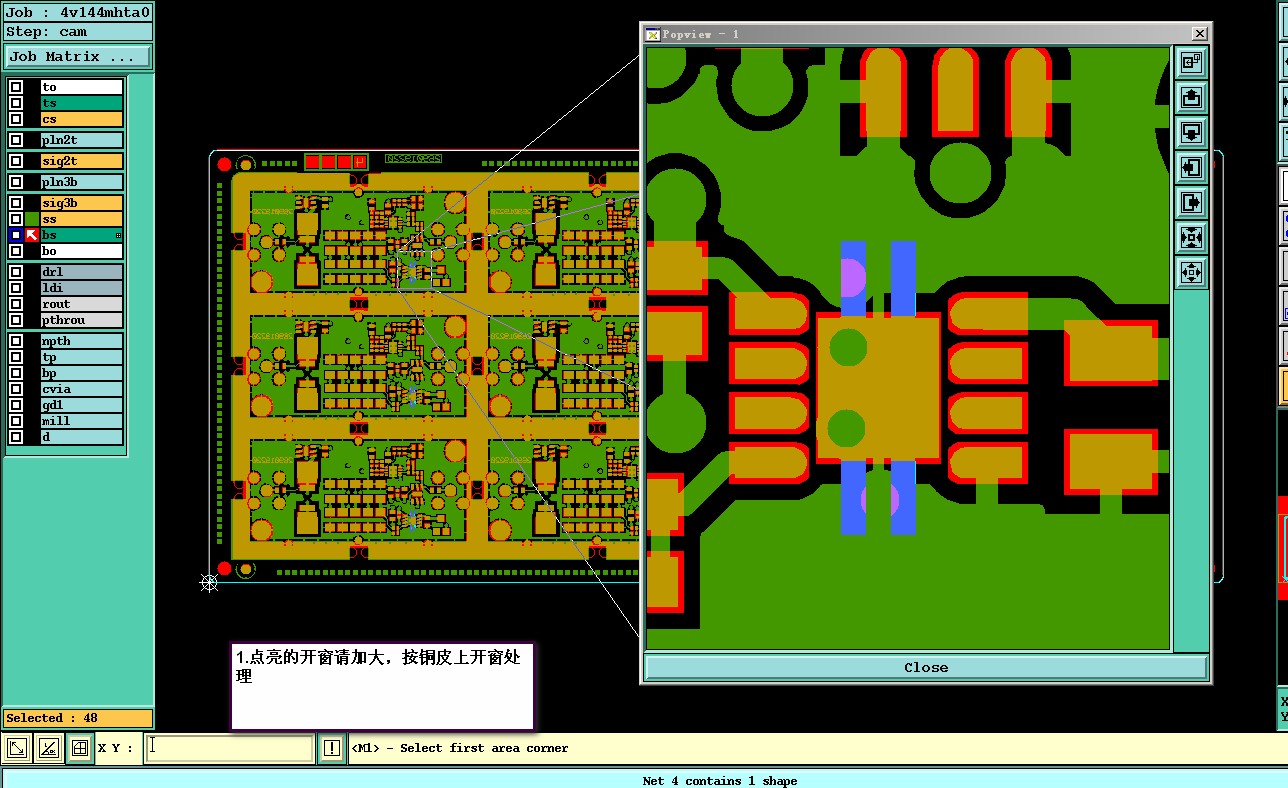This screenshot has width=1288, height=788.
Task: Enable the sig2t layer checkbox
Action: [x=16, y=161]
